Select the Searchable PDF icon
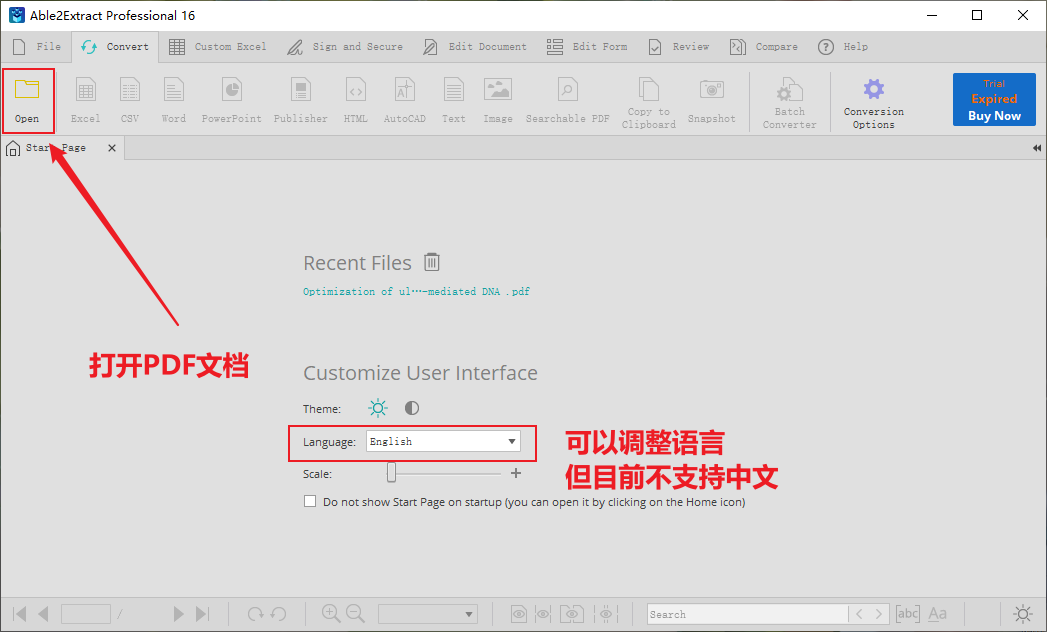The width and height of the screenshot is (1047, 632). 568,90
